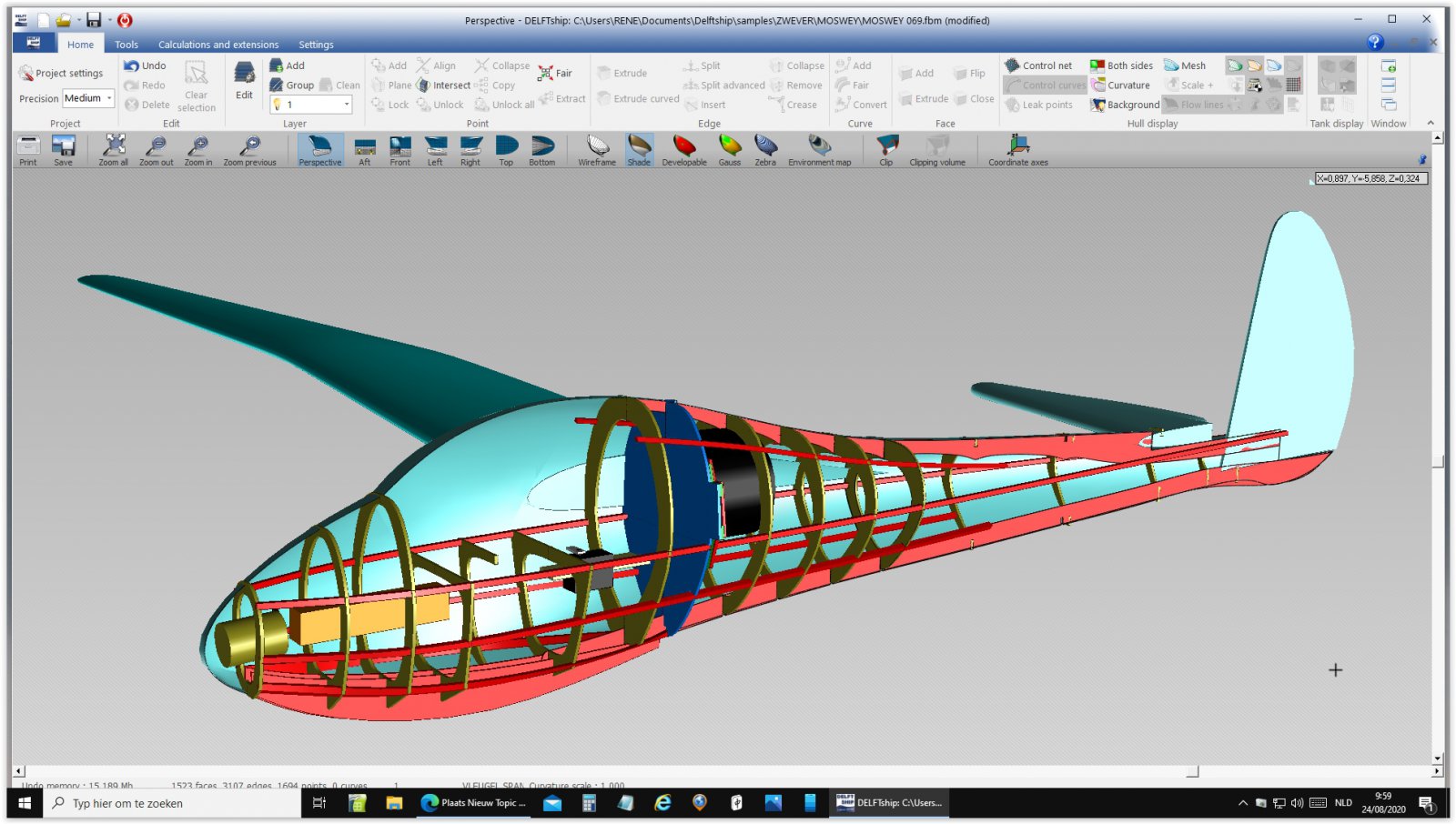
Task: Select Developable shading mode
Action: [684, 150]
